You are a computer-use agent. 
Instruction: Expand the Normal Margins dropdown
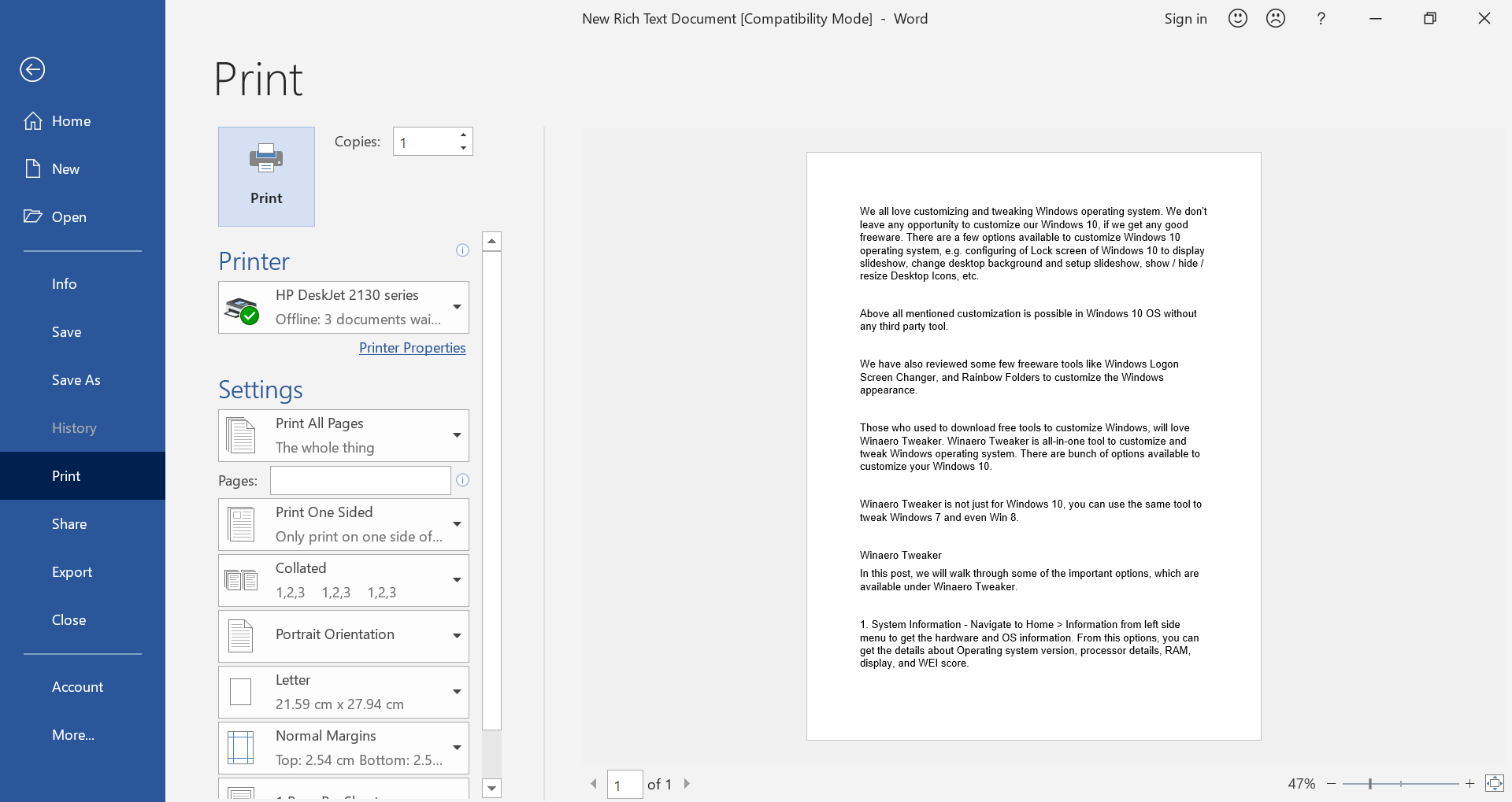click(456, 748)
